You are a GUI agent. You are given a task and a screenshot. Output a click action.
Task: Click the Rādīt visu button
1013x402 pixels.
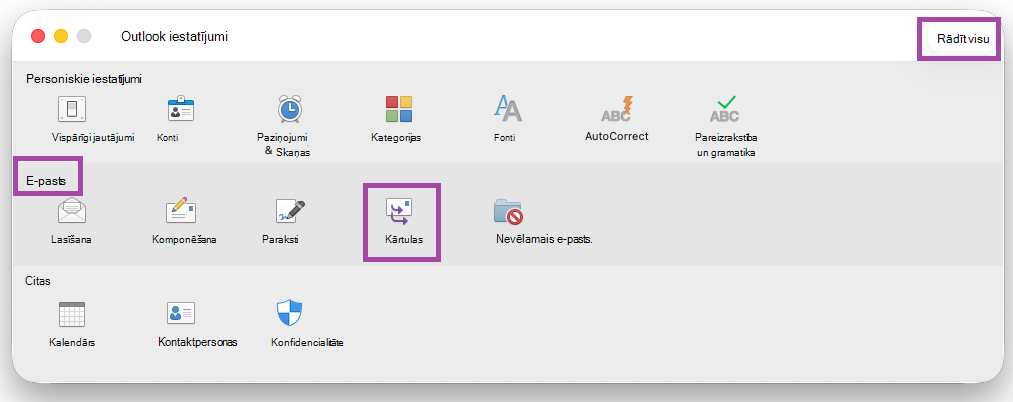(963, 39)
